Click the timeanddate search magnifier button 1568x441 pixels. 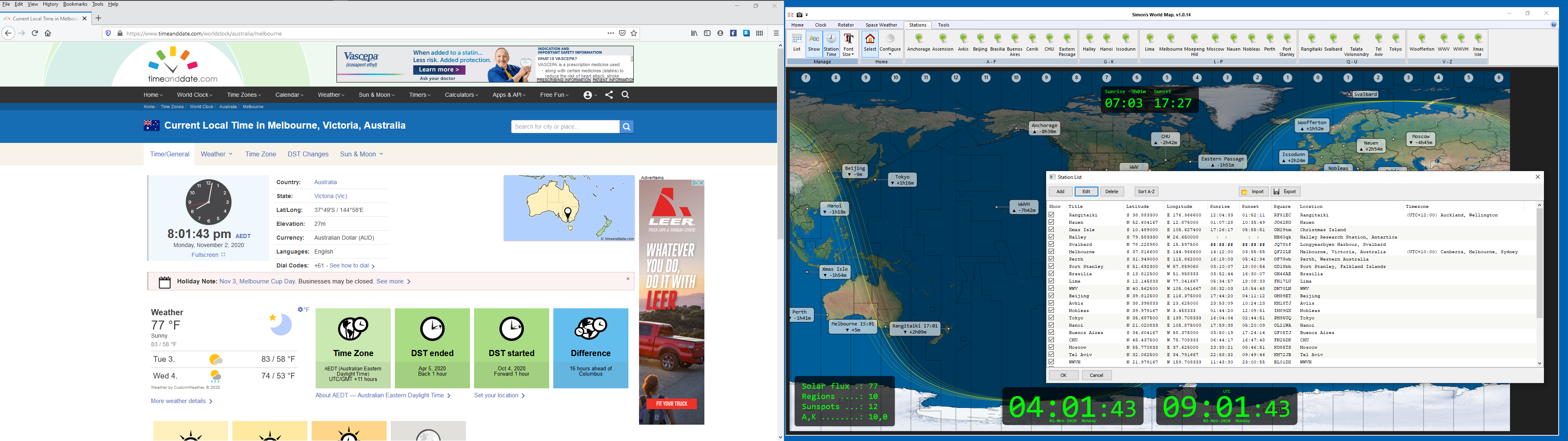click(x=626, y=127)
